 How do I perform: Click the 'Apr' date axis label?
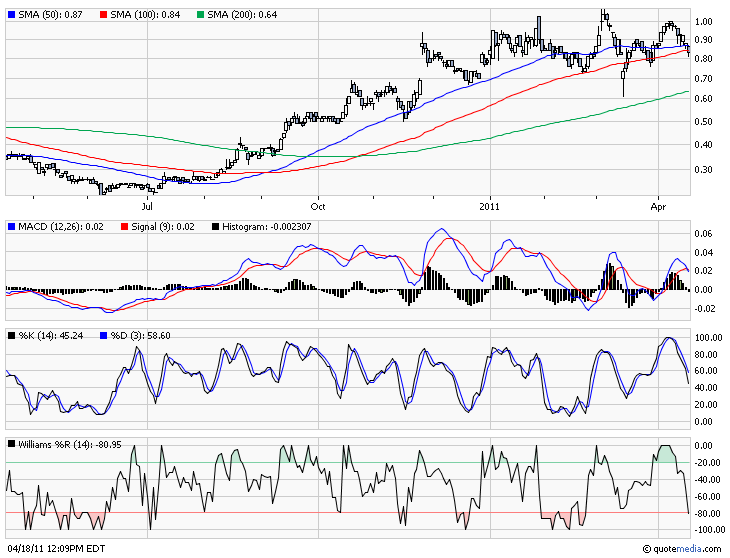[658, 206]
